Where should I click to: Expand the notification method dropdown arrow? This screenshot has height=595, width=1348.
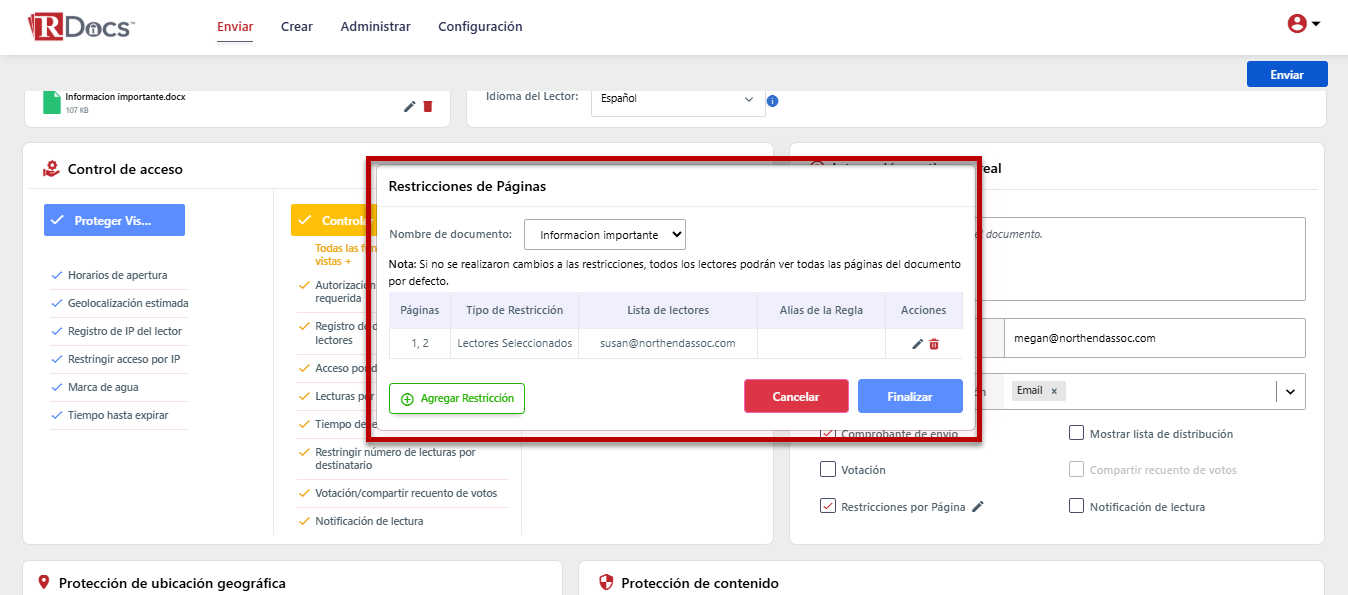click(x=1290, y=392)
